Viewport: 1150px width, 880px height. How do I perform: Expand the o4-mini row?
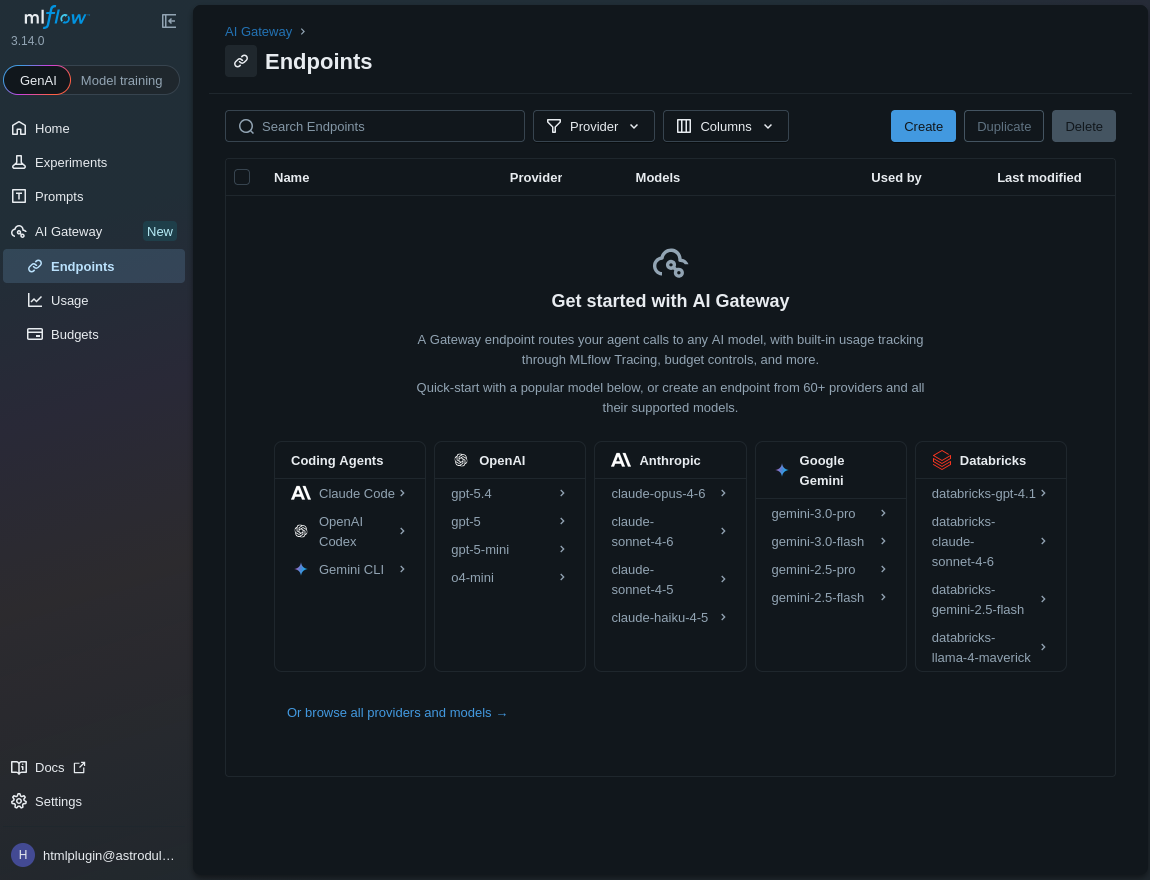[x=509, y=577]
